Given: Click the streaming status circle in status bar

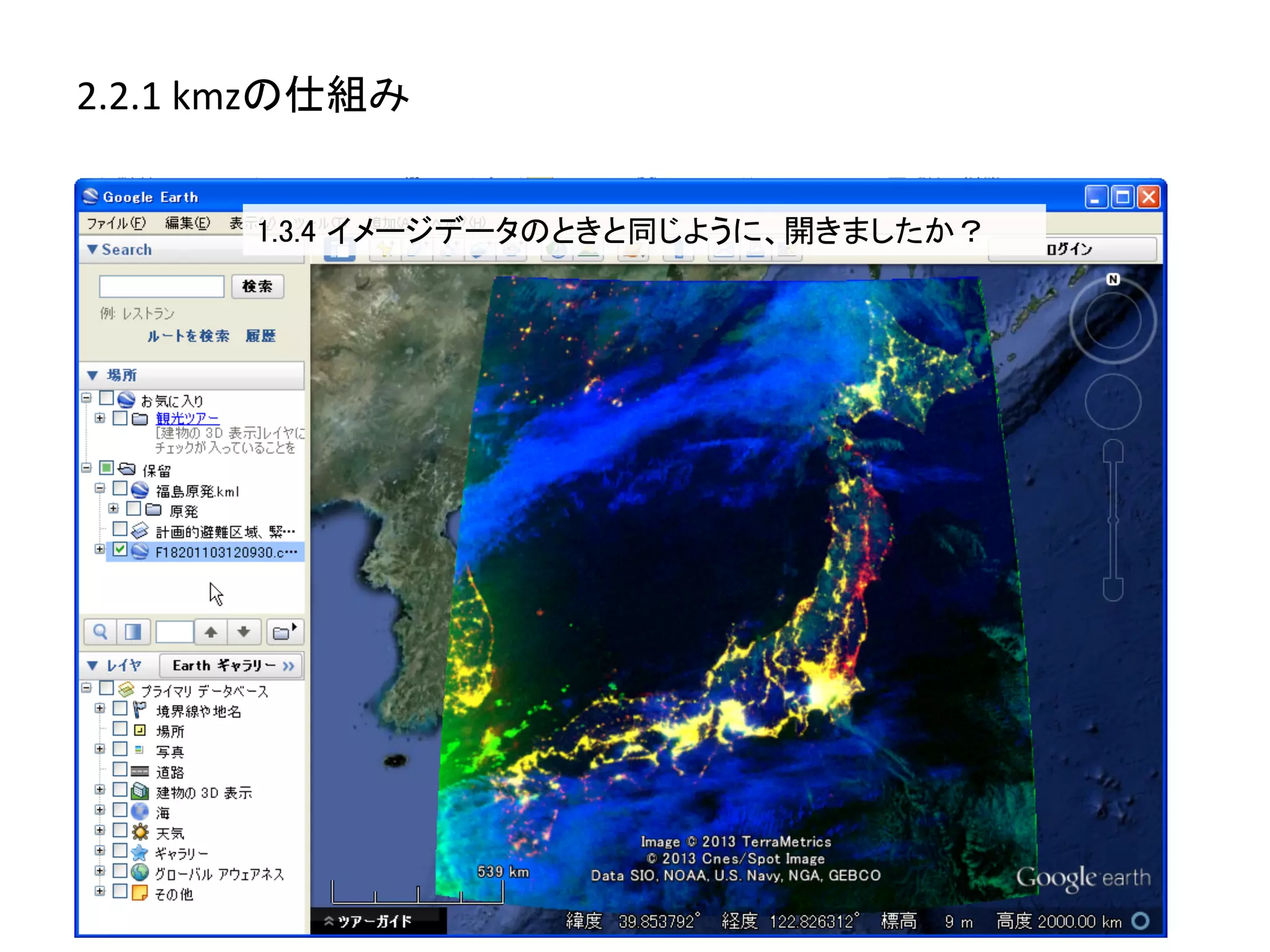Looking at the screenshot, I should point(1140,921).
